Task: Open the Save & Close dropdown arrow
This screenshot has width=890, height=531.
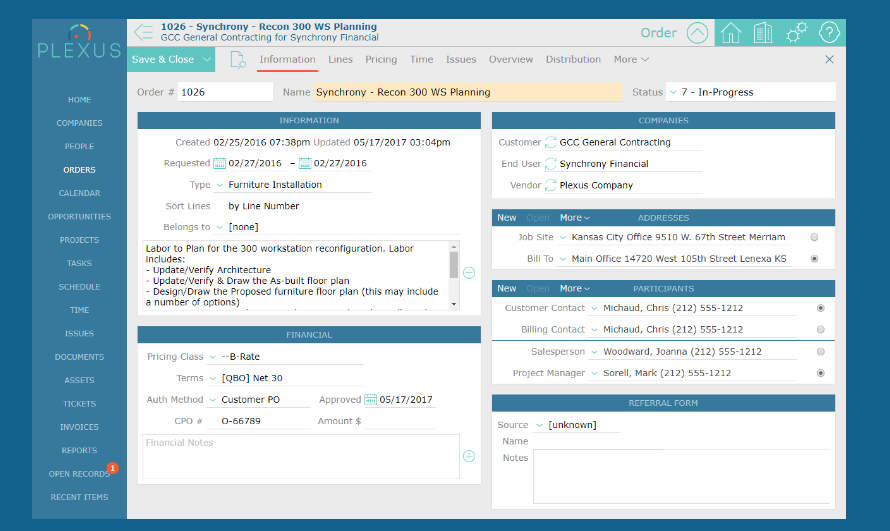Action: pos(207,60)
